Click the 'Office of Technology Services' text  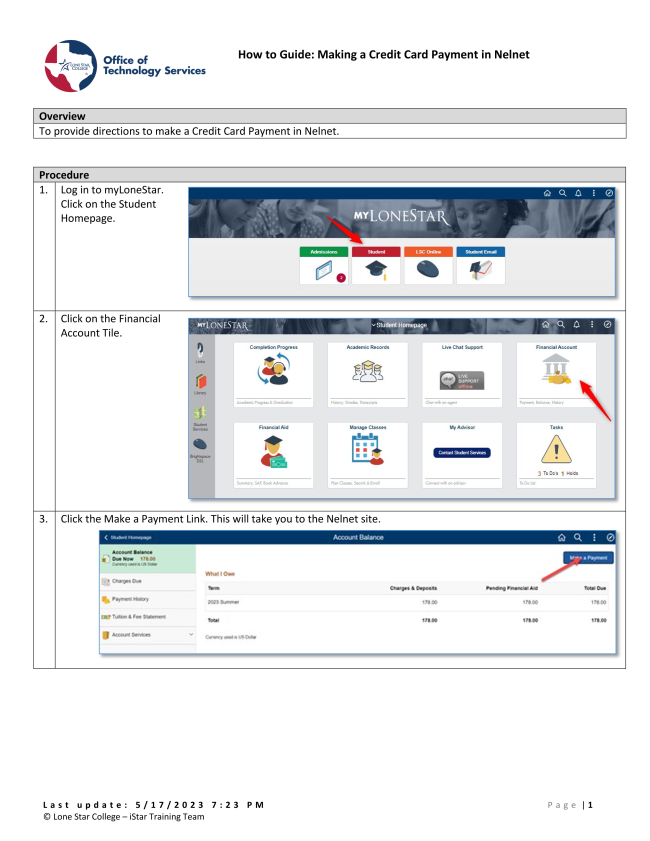[154, 65]
